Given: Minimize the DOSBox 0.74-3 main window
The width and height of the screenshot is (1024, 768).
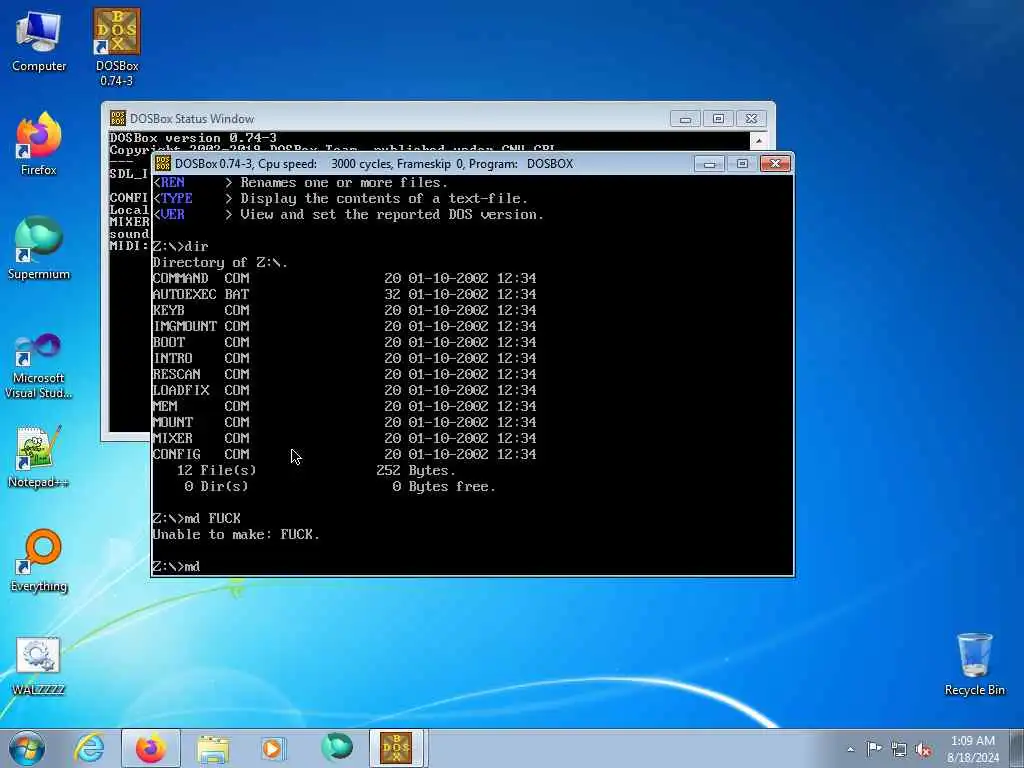Looking at the screenshot, I should (709, 164).
